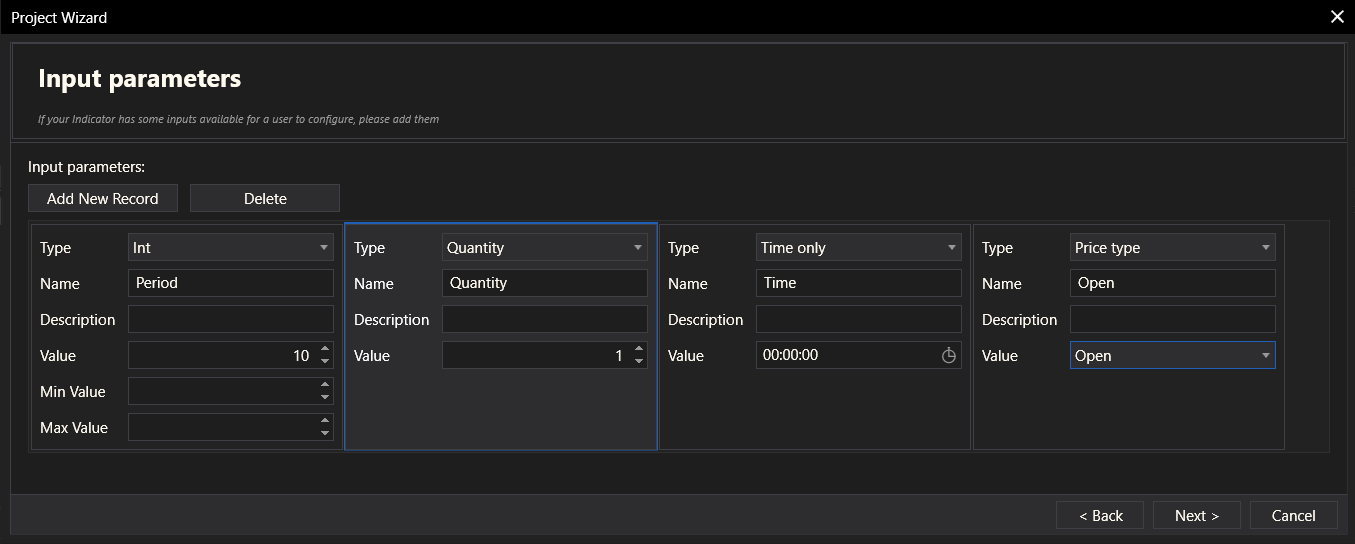The height and width of the screenshot is (544, 1355).
Task: Click the Description field of Quantity record
Action: 544,319
